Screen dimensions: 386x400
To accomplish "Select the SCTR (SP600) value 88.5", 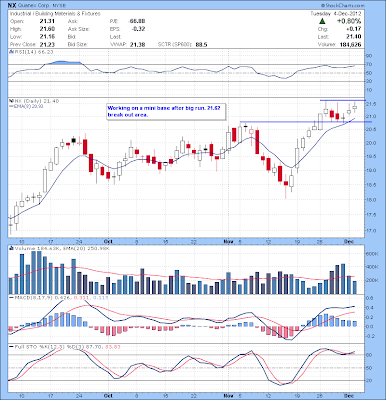I will tap(202, 44).
